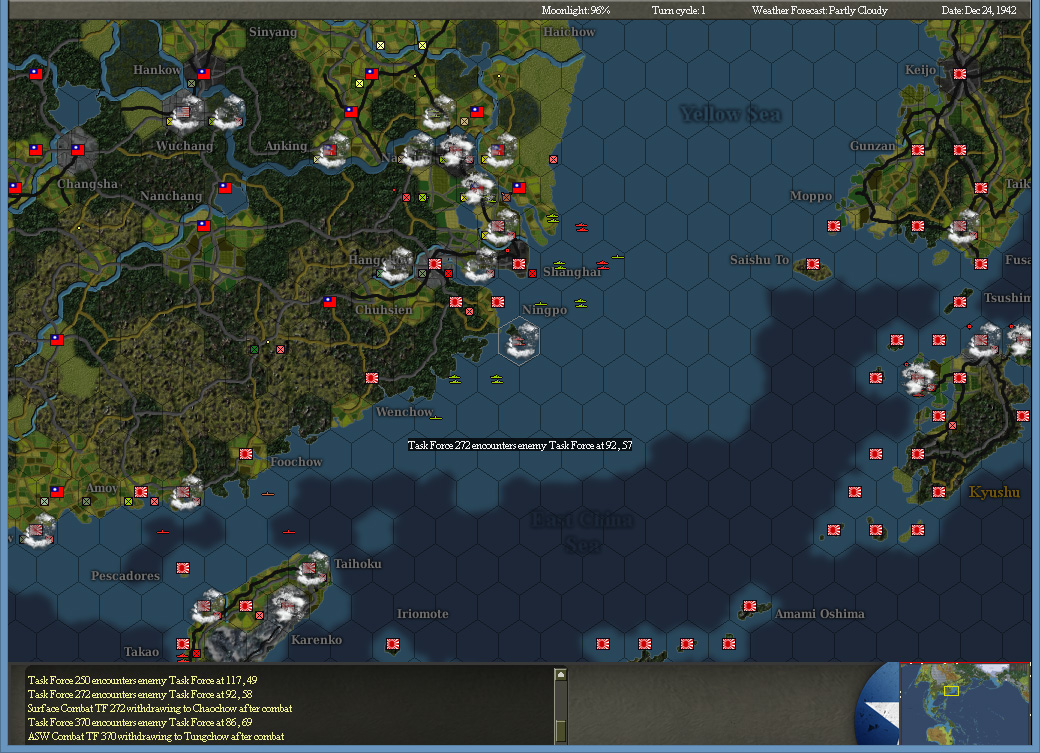Viewport: 1040px width, 753px height.
Task: Click the message log scrollbar thumb
Action: click(x=560, y=729)
